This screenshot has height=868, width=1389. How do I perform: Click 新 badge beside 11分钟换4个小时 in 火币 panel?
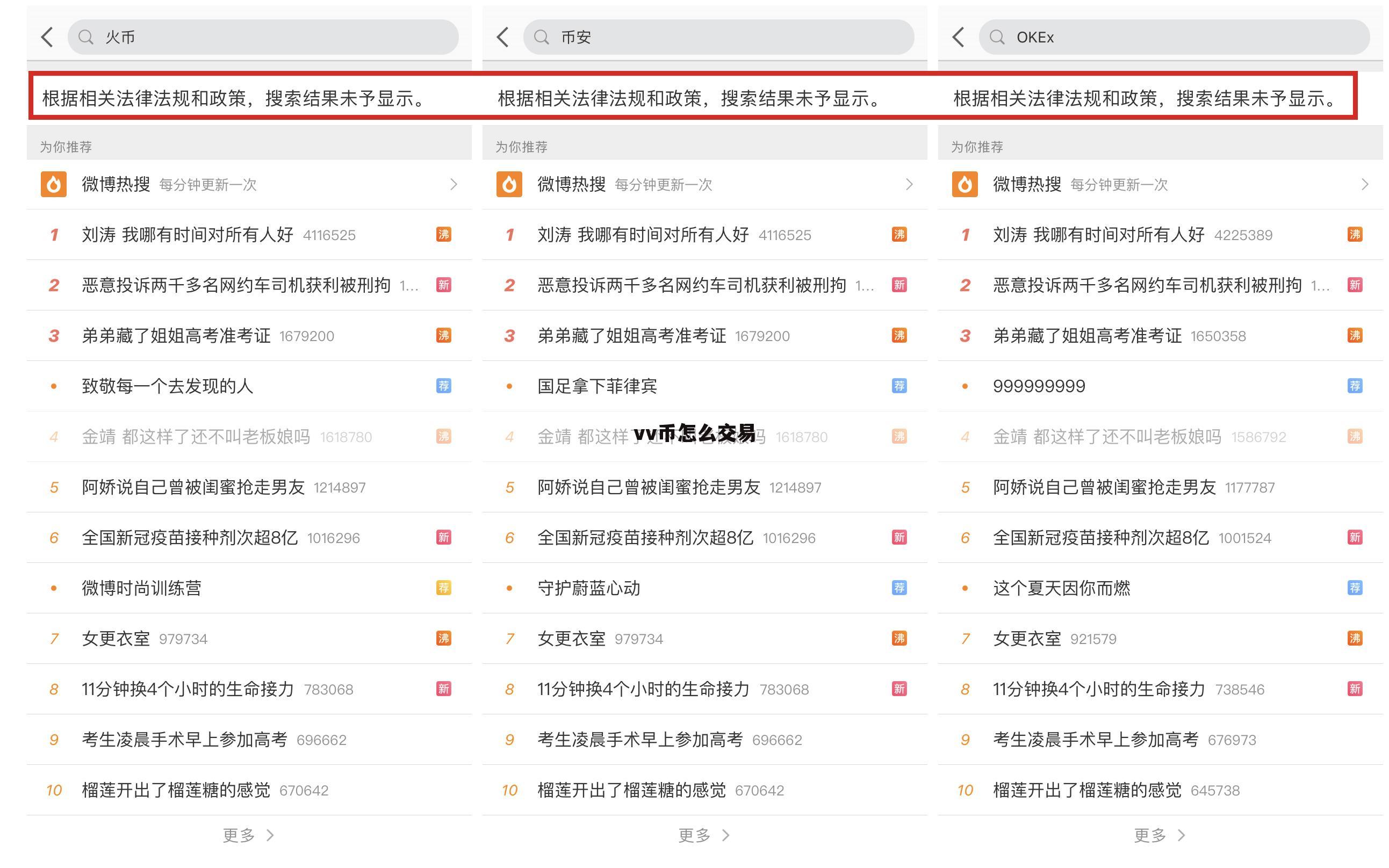443,689
